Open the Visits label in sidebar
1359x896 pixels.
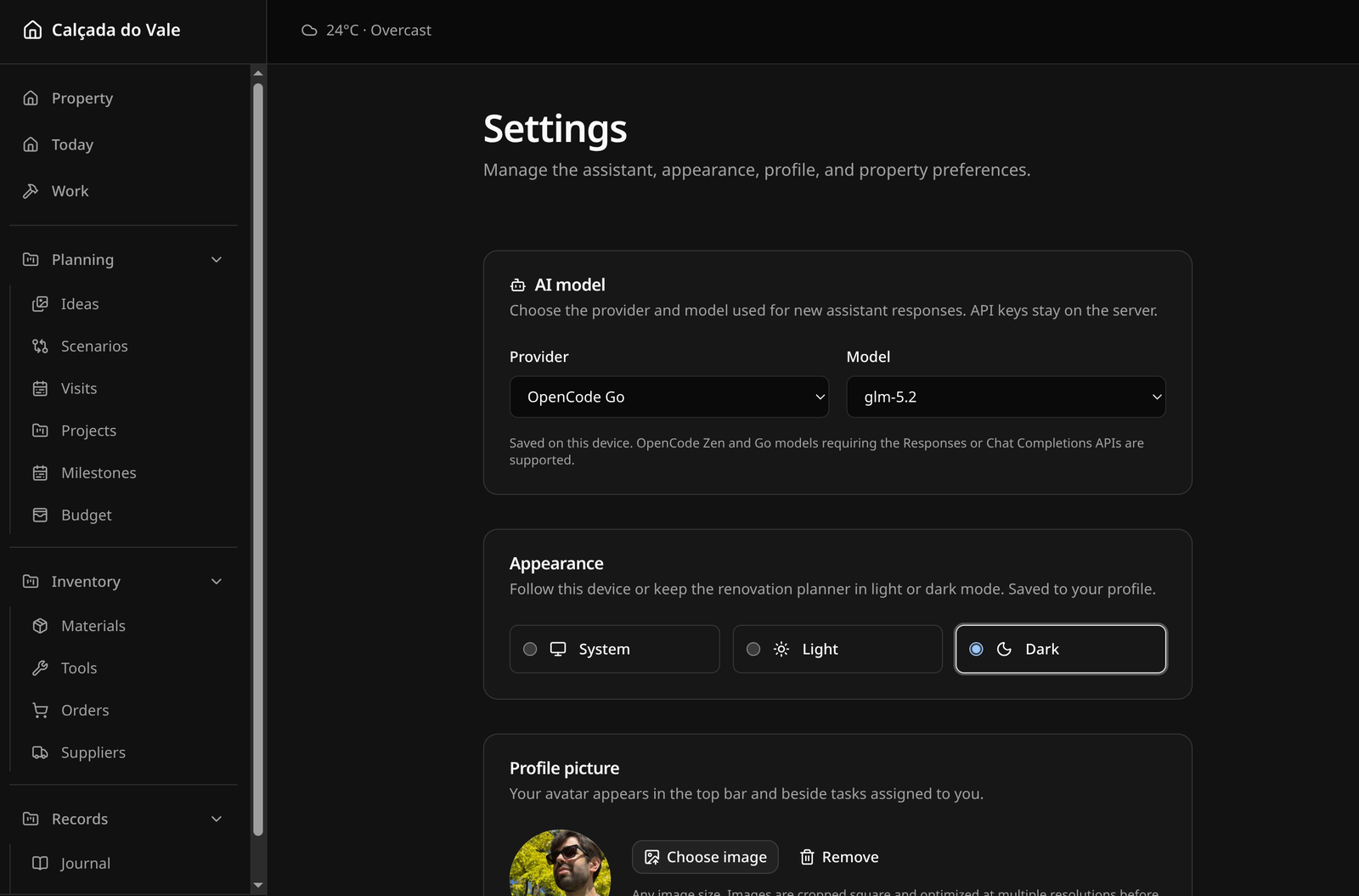click(79, 388)
